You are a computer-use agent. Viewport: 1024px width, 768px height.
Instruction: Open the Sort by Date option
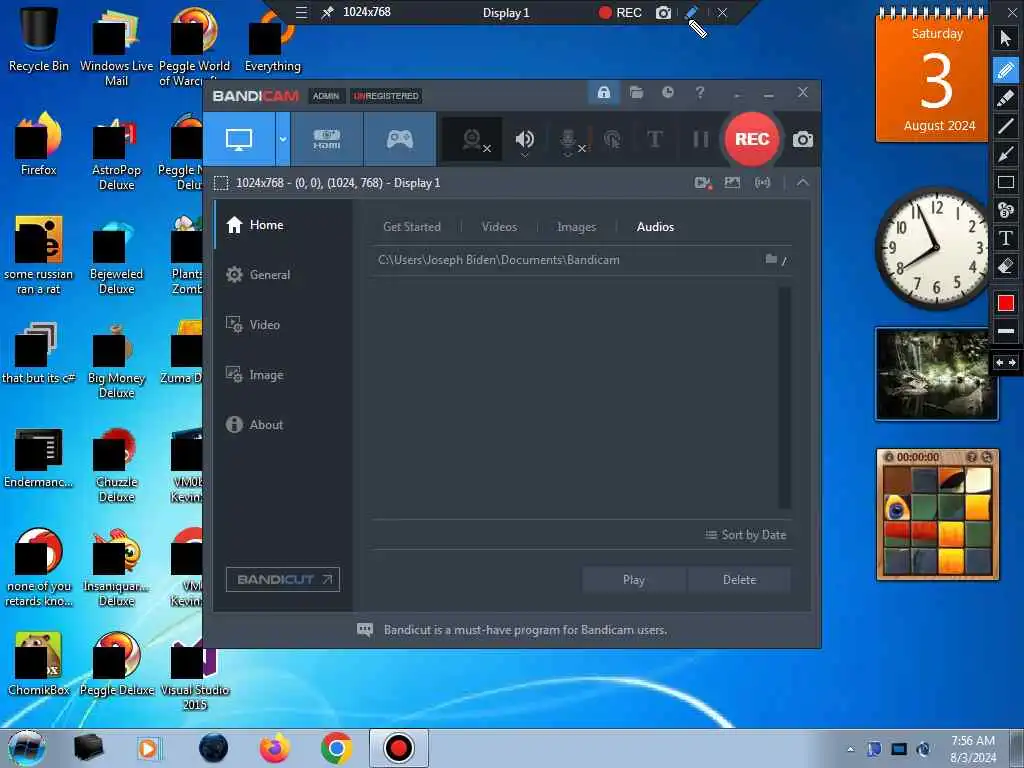point(746,535)
